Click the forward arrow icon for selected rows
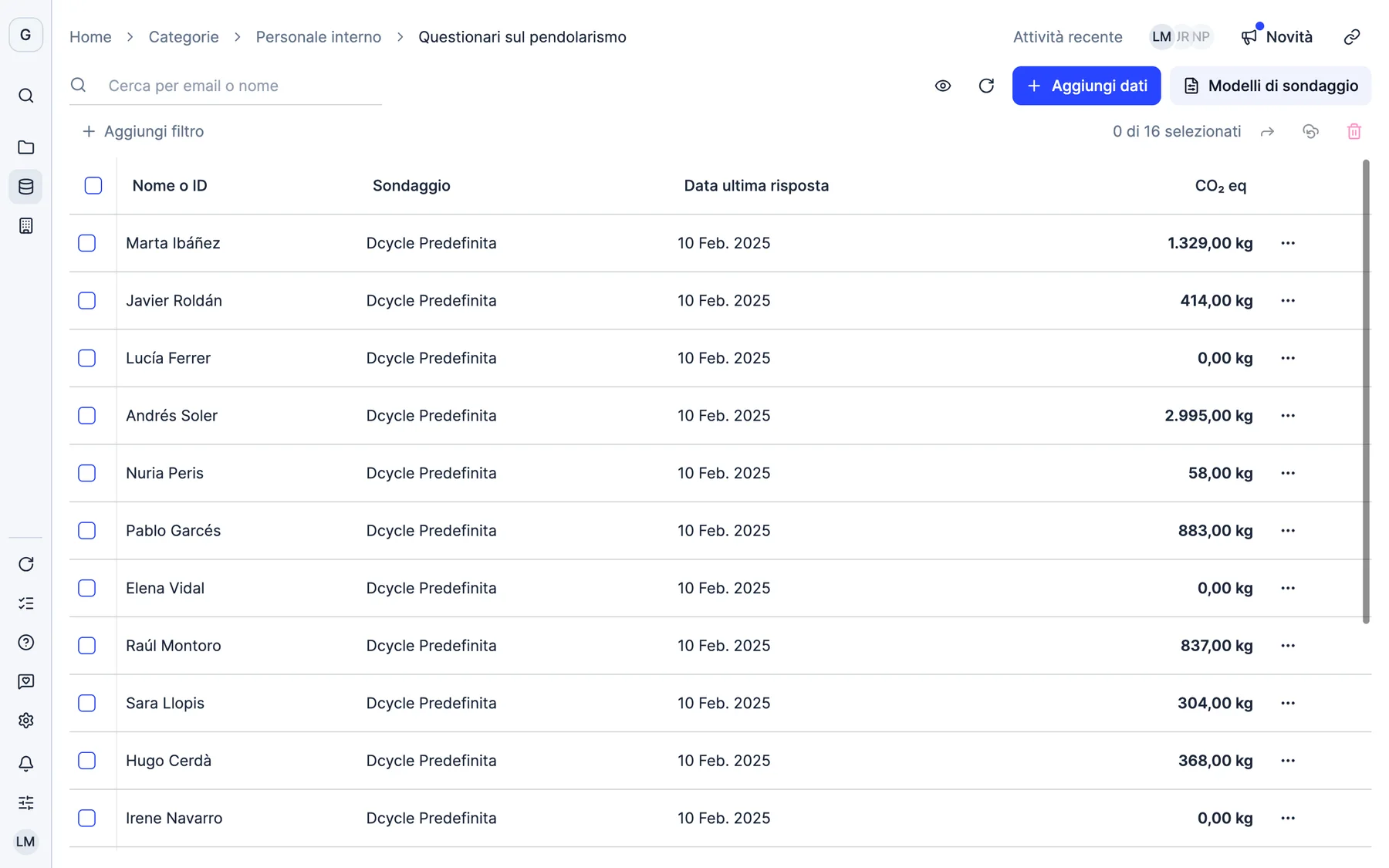The width and height of the screenshot is (1389, 868). pos(1267,132)
